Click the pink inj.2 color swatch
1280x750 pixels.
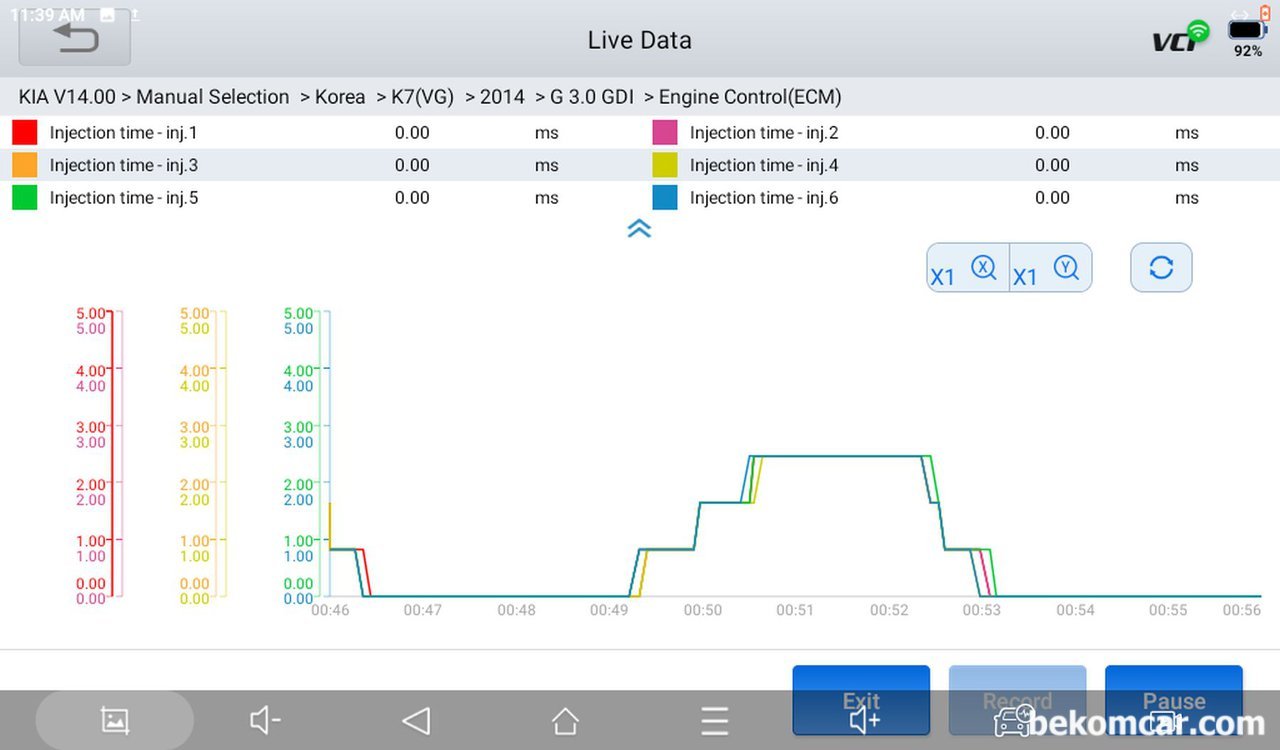coord(664,132)
